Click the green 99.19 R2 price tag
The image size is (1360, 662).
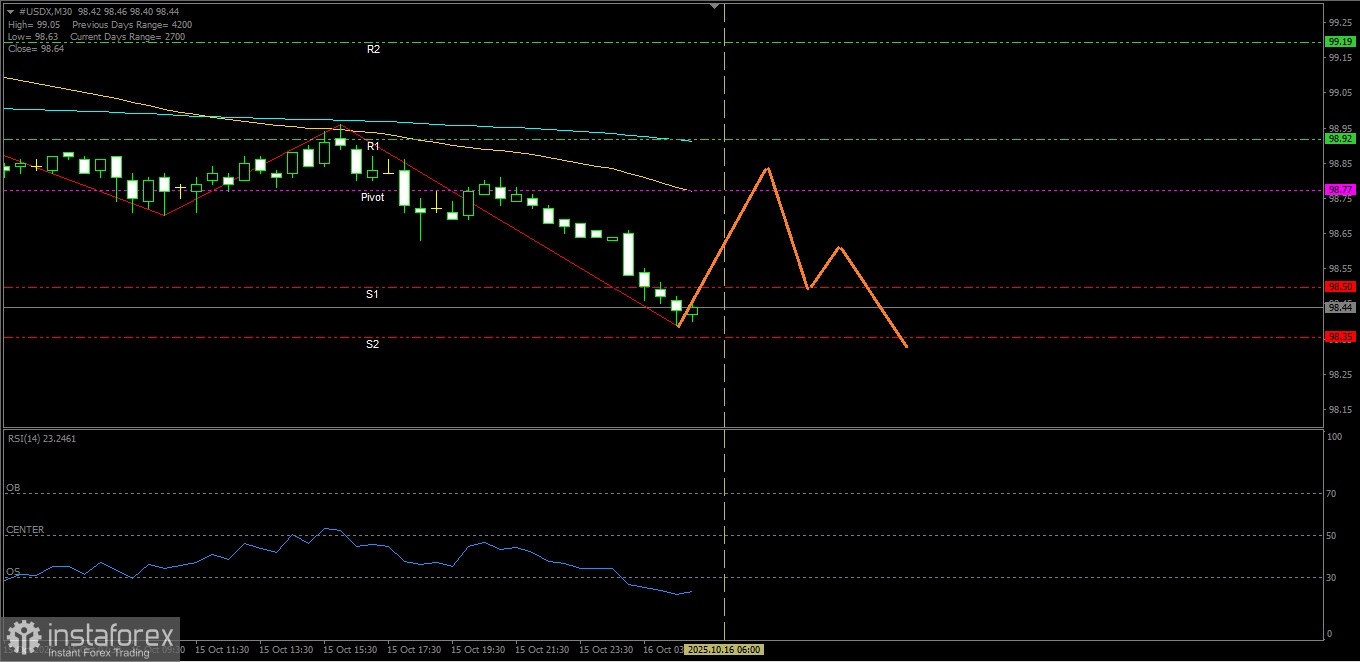(1339, 42)
